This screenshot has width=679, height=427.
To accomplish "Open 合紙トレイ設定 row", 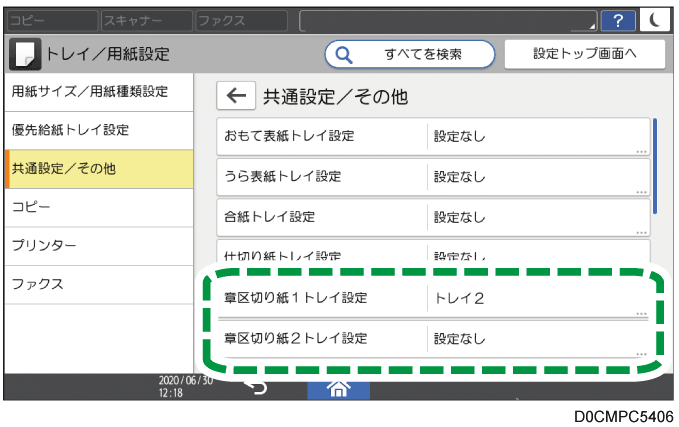I will [433, 217].
